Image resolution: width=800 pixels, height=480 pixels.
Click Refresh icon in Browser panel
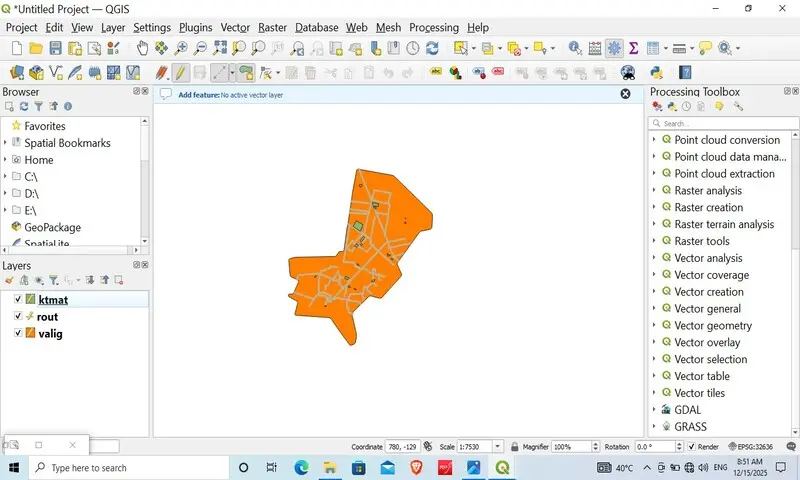[24, 106]
